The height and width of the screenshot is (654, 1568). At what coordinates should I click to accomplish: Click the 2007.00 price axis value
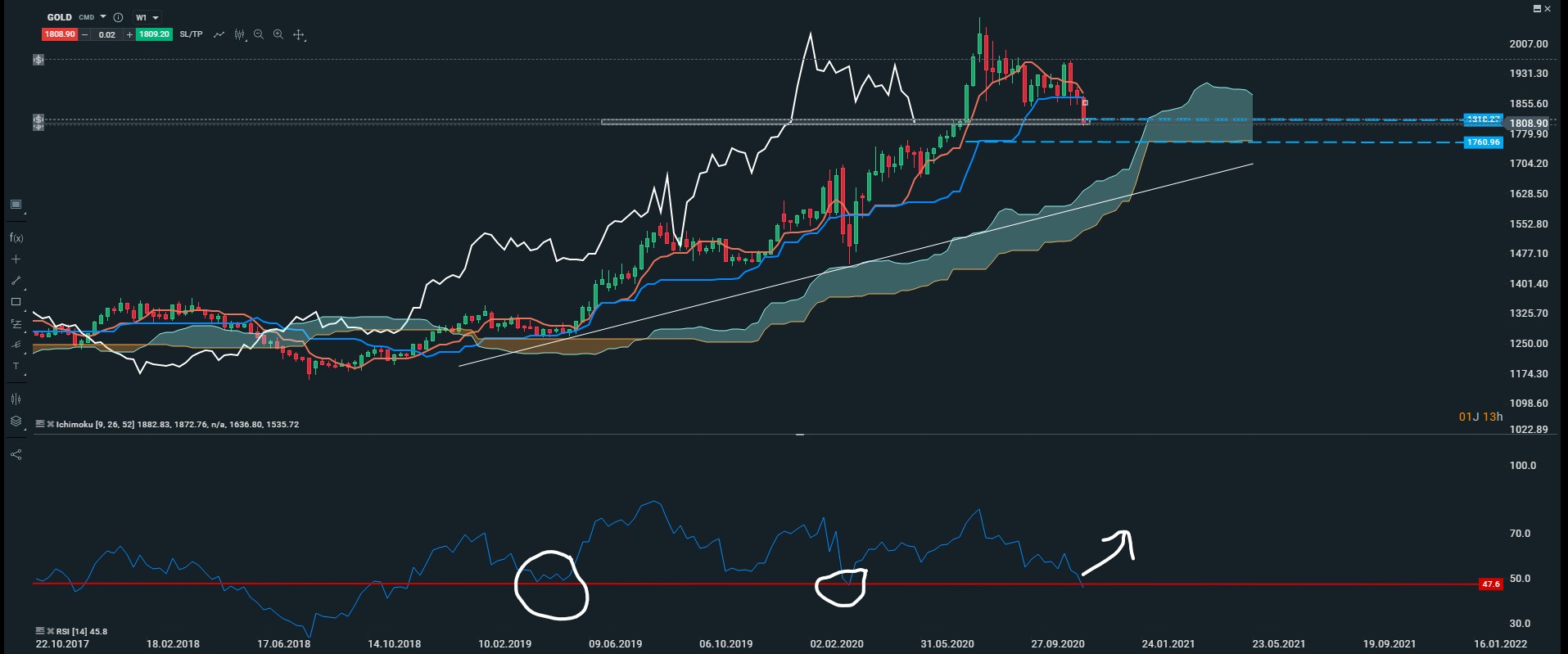coord(1529,44)
